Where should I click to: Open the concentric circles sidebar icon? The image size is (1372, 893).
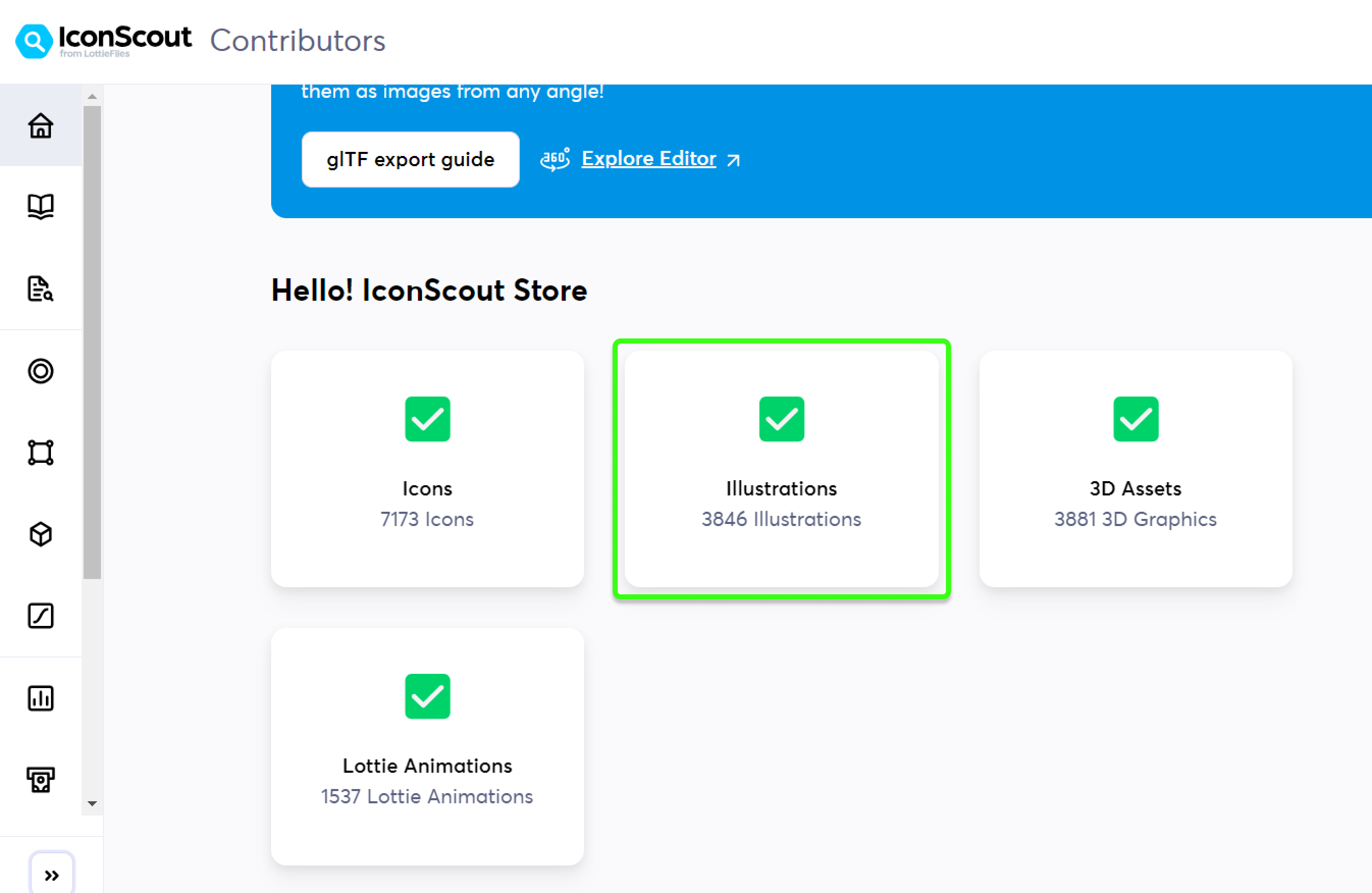point(40,371)
